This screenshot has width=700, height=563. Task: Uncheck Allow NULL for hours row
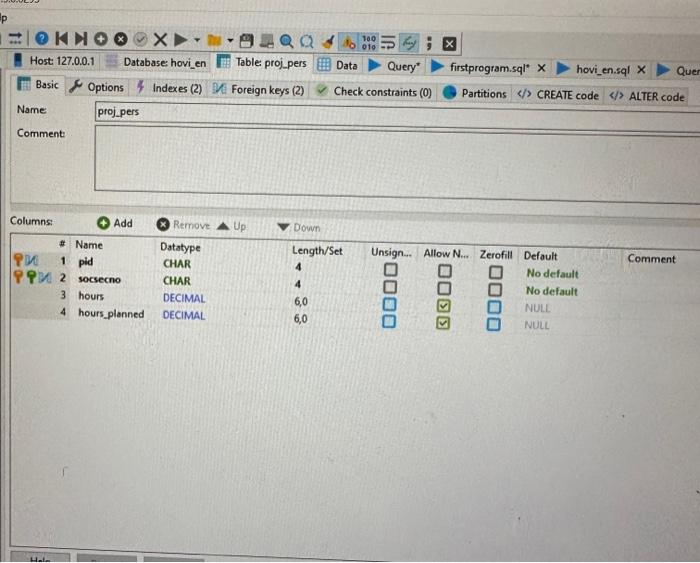443,306
